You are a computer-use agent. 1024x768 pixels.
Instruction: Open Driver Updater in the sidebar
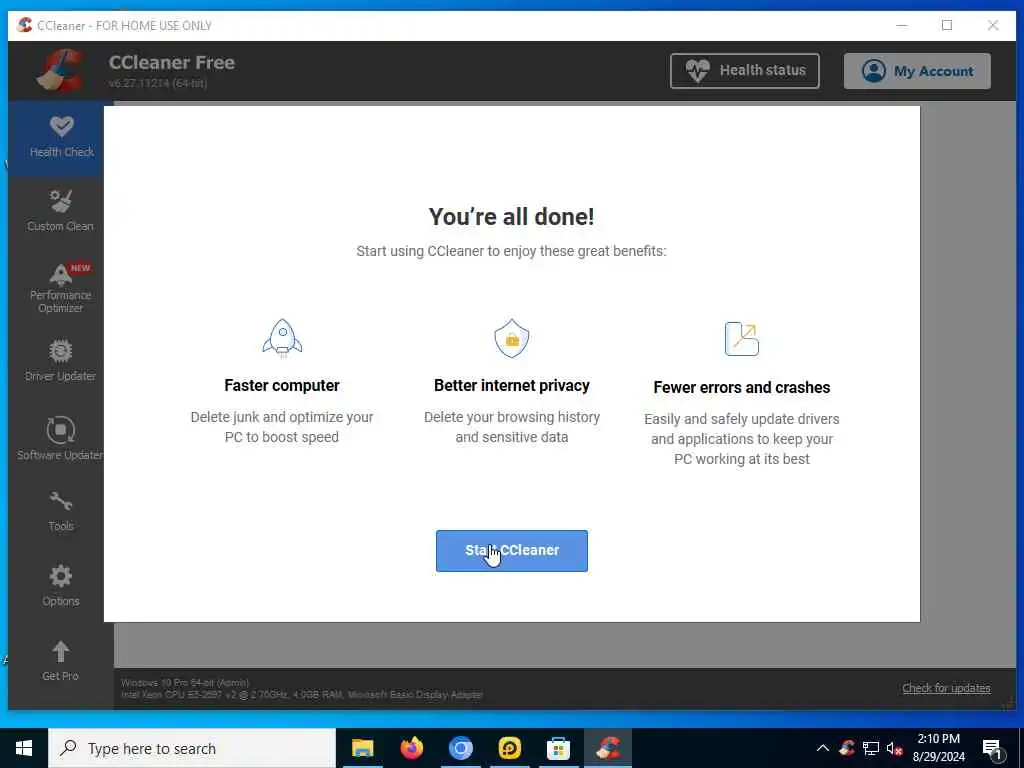click(61, 360)
